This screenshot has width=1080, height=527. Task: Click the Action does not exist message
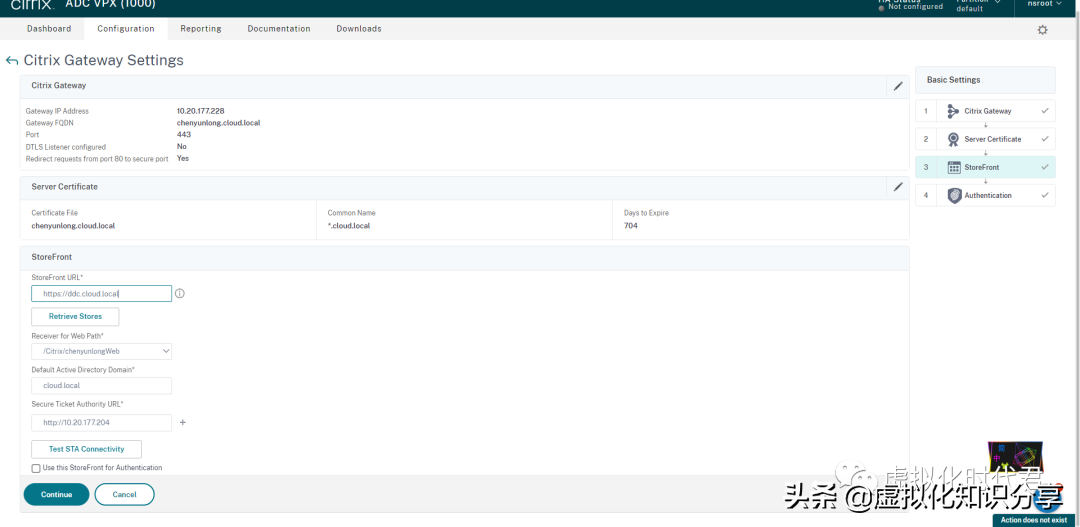[x=1032, y=520]
